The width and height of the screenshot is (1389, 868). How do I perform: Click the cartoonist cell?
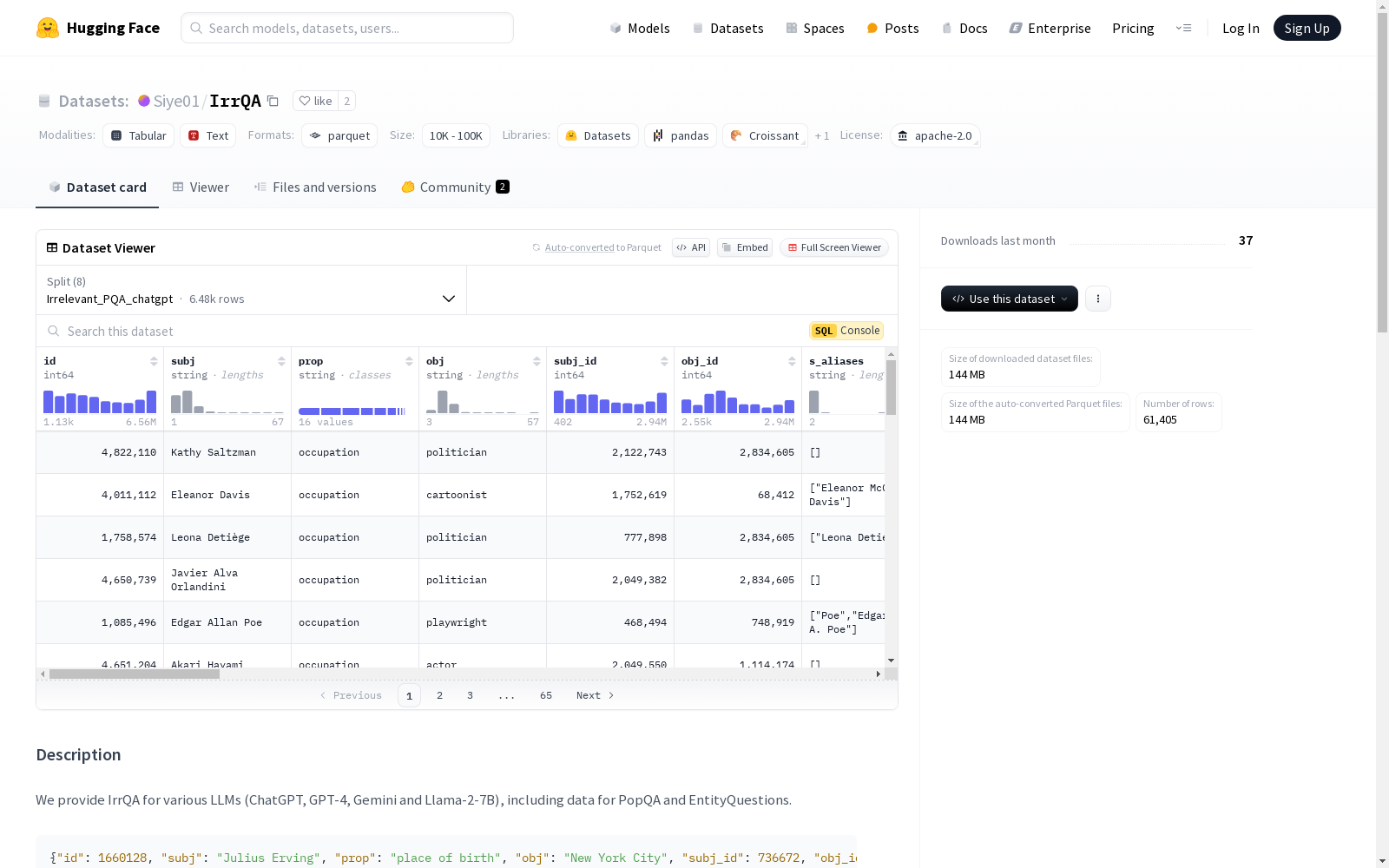[483, 495]
